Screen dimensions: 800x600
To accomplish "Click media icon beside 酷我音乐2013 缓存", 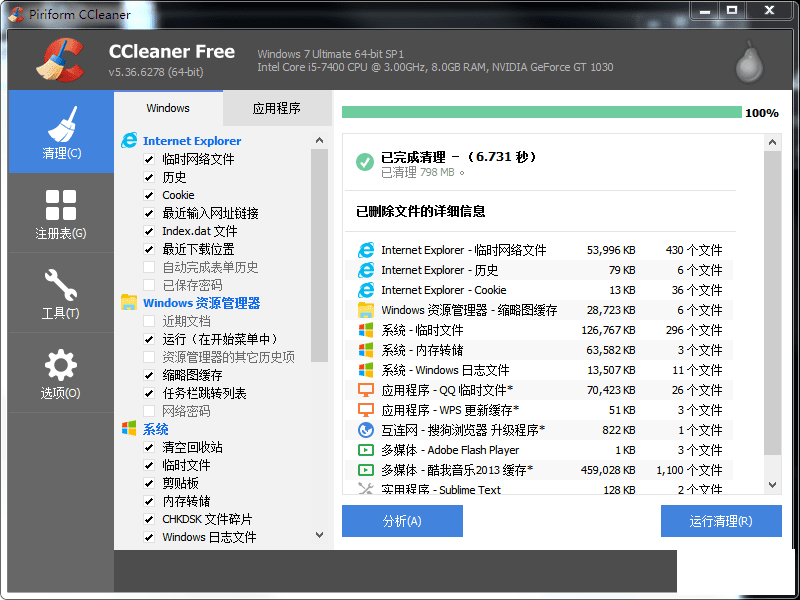I will coord(366,470).
